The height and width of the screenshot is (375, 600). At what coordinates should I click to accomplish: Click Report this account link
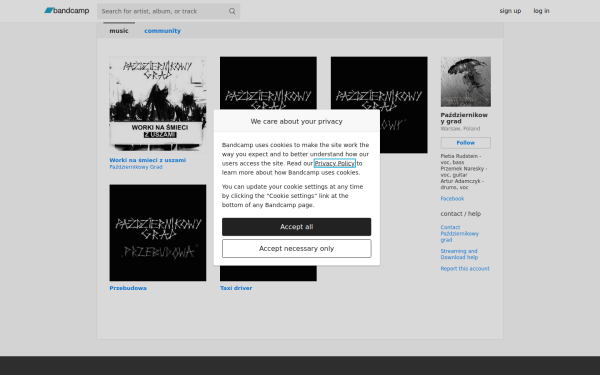pos(465,269)
